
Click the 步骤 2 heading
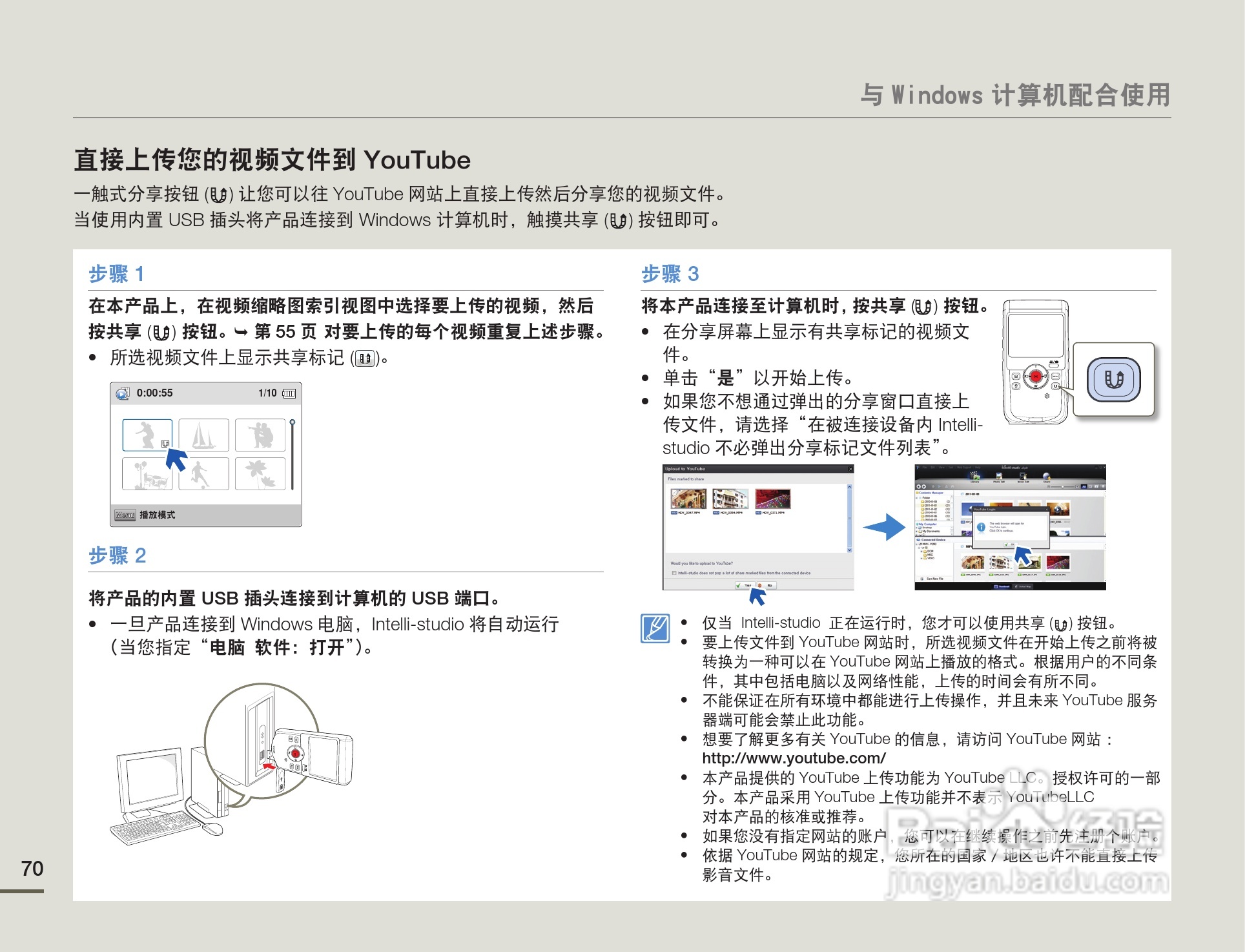tap(118, 555)
